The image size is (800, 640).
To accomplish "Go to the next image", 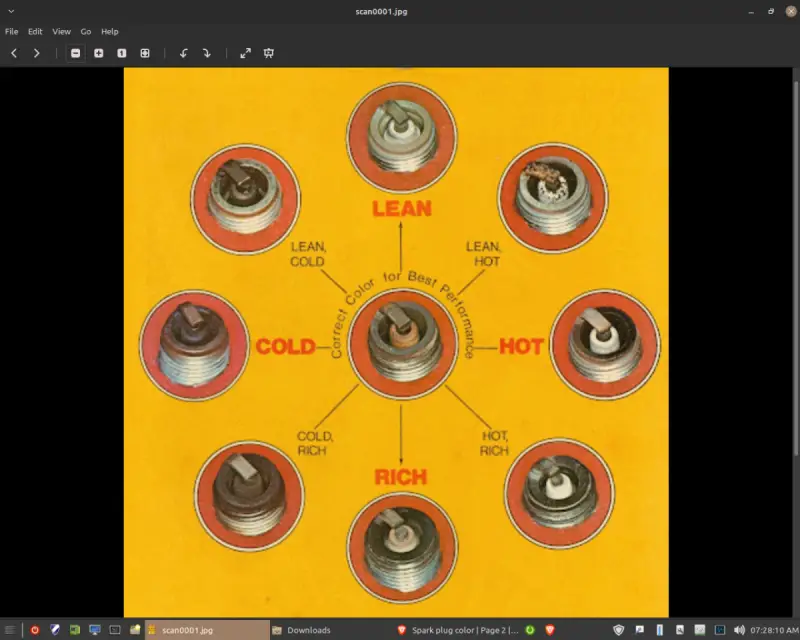I will (x=37, y=53).
